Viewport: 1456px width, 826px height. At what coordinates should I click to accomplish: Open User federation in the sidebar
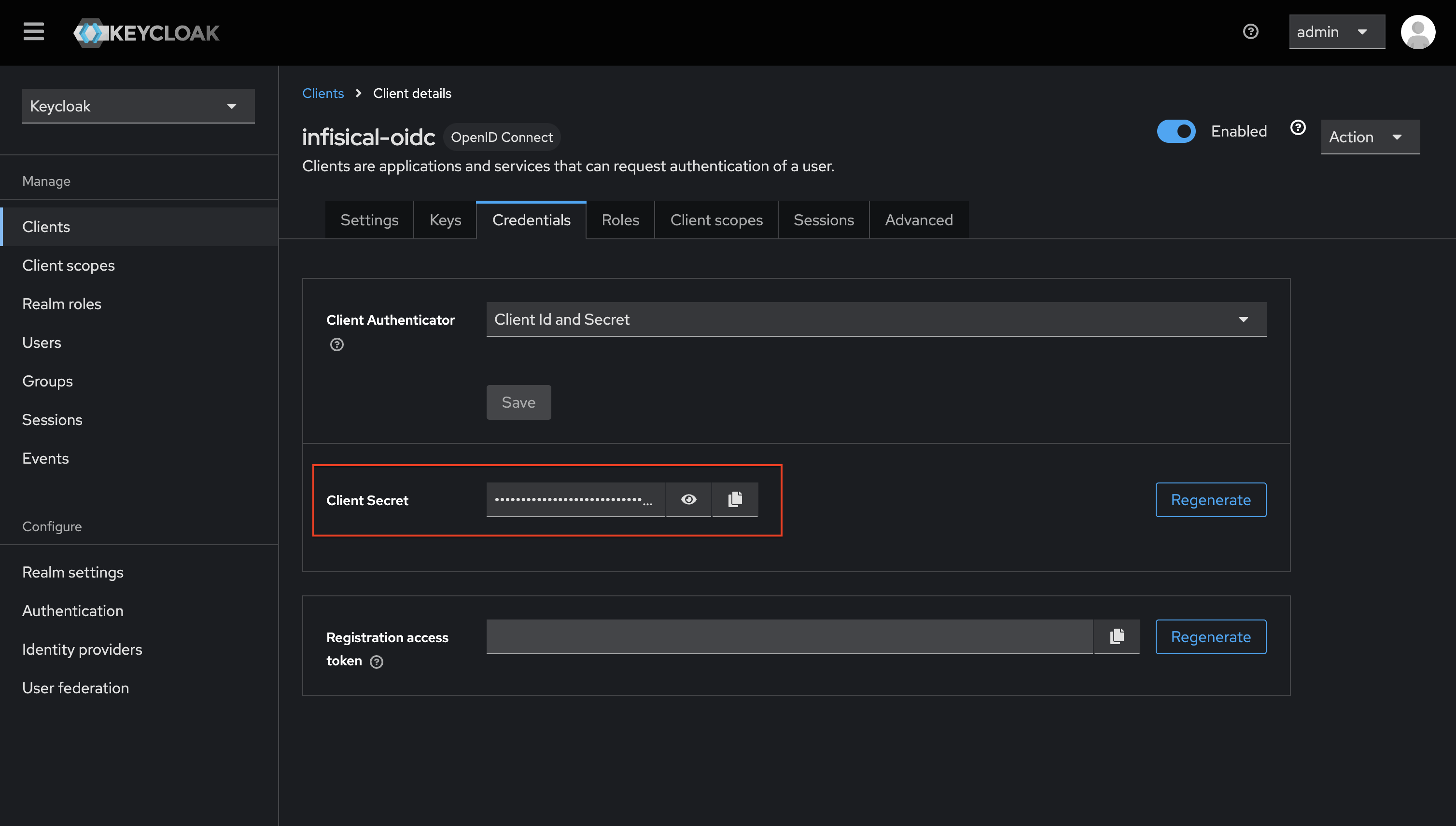(139, 688)
